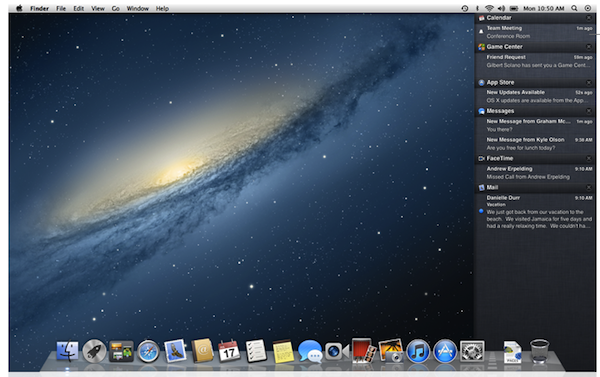This screenshot has width=600, height=377.
Task: Clear App Store notifications with its X button
Action: 589,82
